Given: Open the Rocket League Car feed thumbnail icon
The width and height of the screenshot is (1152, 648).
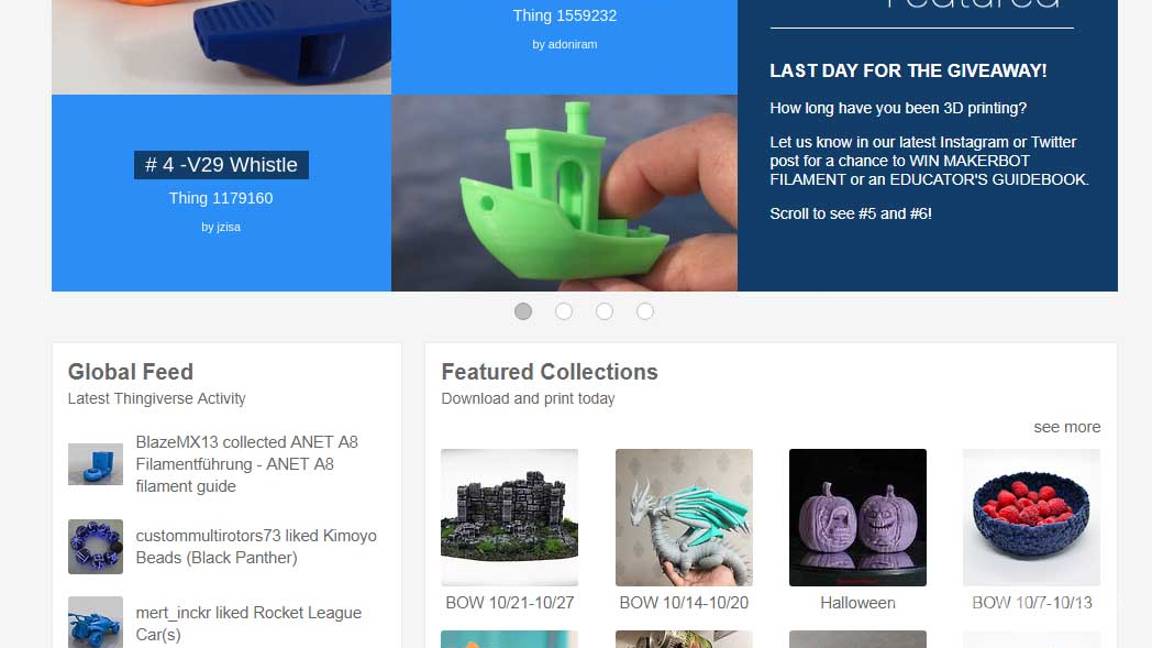Looking at the screenshot, I should click(96, 623).
